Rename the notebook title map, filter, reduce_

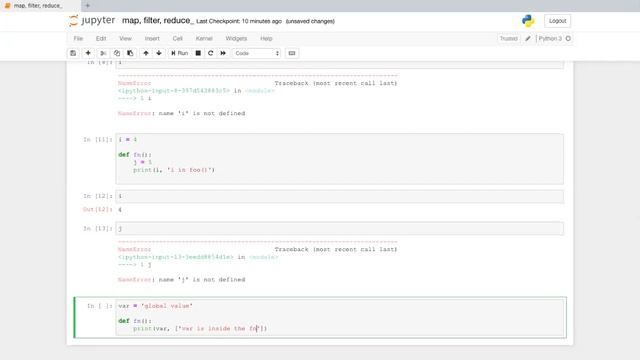(x=158, y=20)
